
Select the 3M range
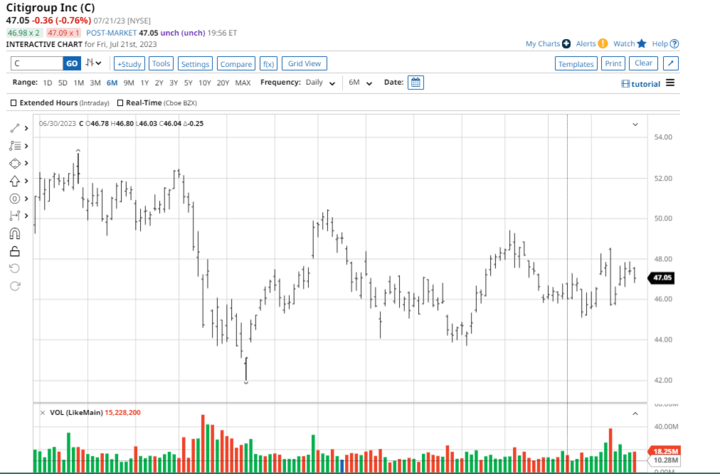(x=95, y=83)
